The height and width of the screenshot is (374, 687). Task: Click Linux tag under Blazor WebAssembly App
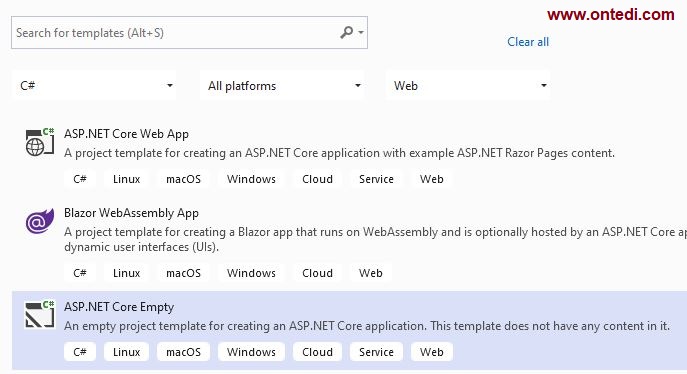pyautogui.click(x=127, y=273)
